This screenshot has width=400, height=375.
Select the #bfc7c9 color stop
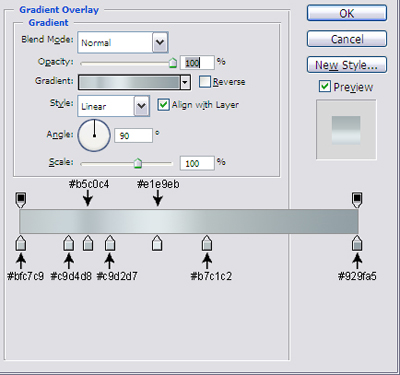(x=21, y=243)
